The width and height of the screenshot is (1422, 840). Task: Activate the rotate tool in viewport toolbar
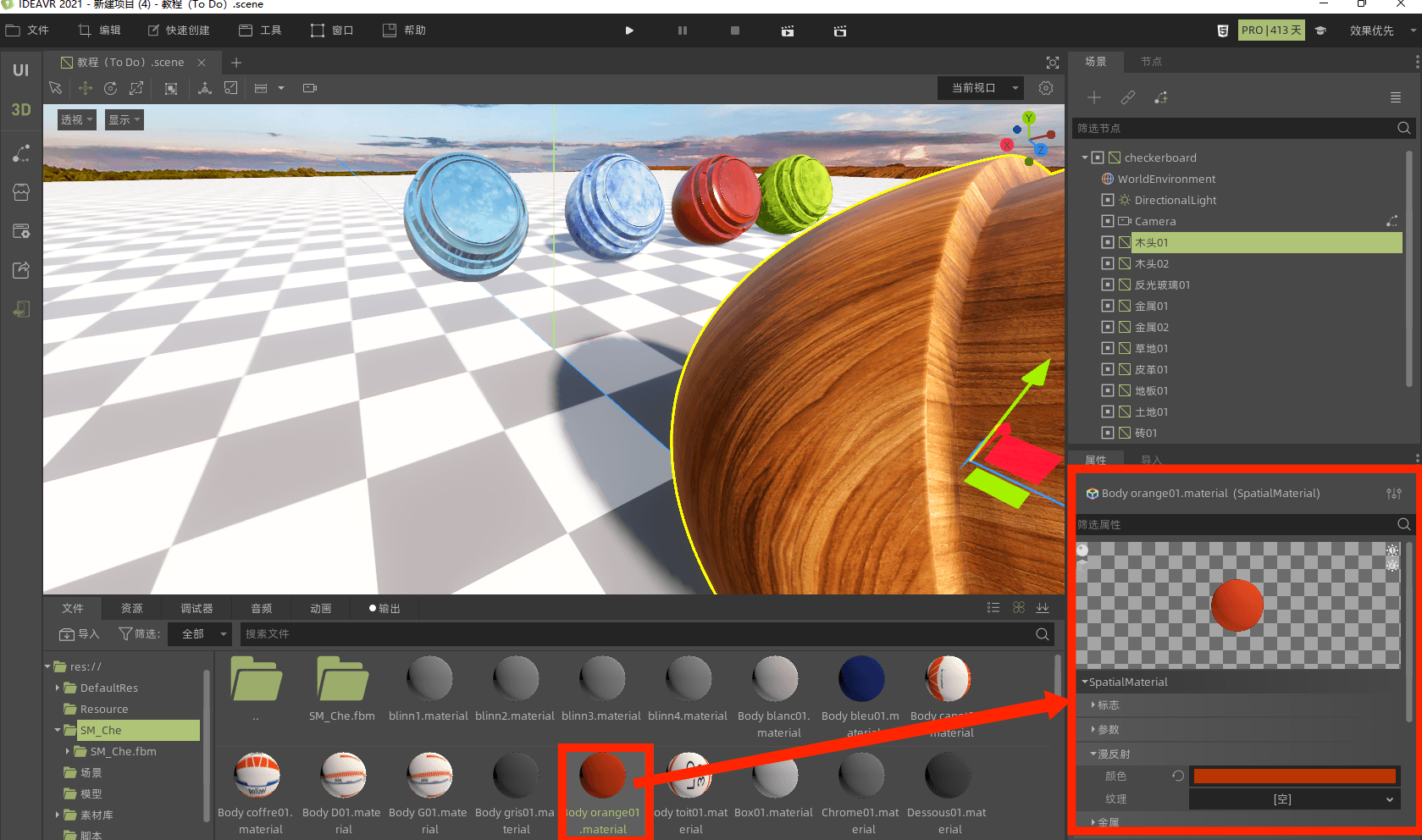(111, 88)
